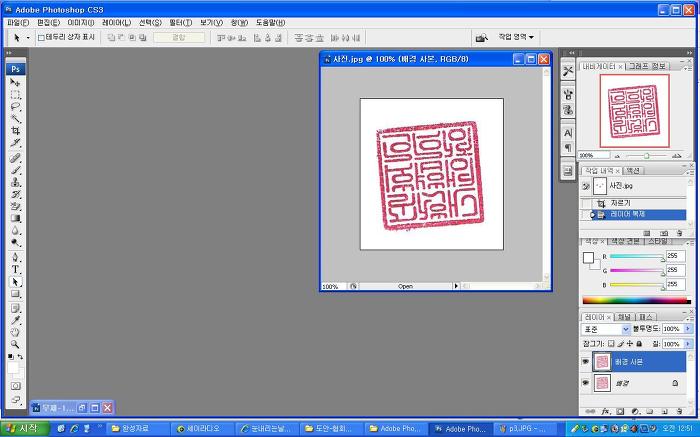Viewport: 700px width, 437px height.
Task: Open Tool Presets icon in collapsed dock
Action: (568, 71)
